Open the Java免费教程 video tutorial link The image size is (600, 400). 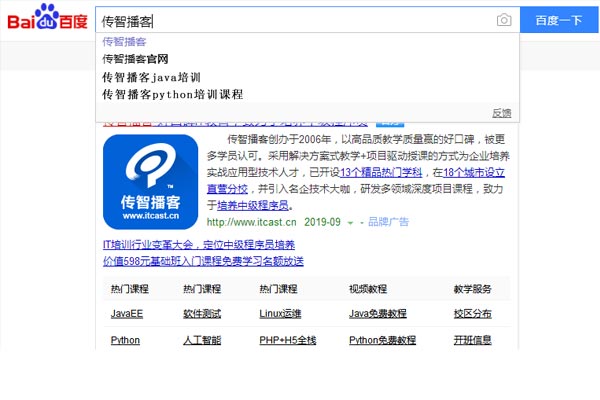(x=377, y=314)
